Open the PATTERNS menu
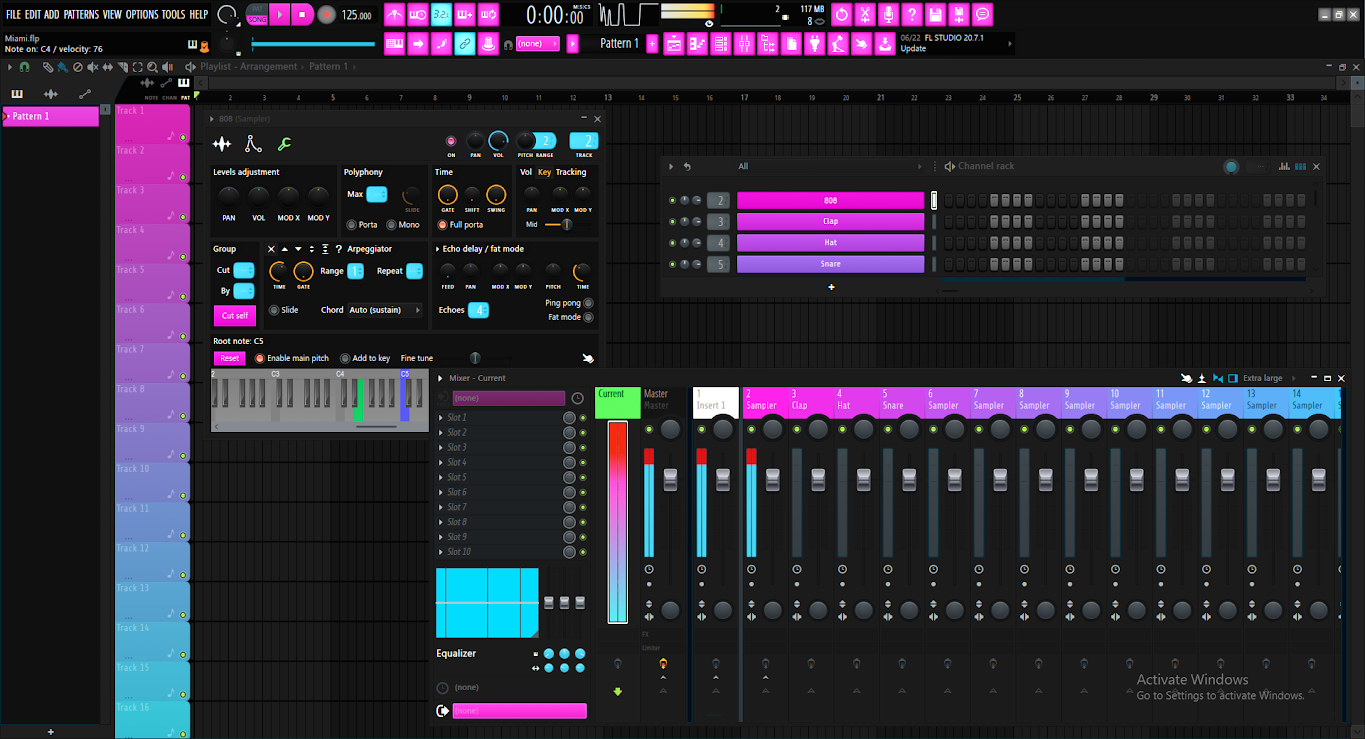Image resolution: width=1365 pixels, height=739 pixels. 81,14
